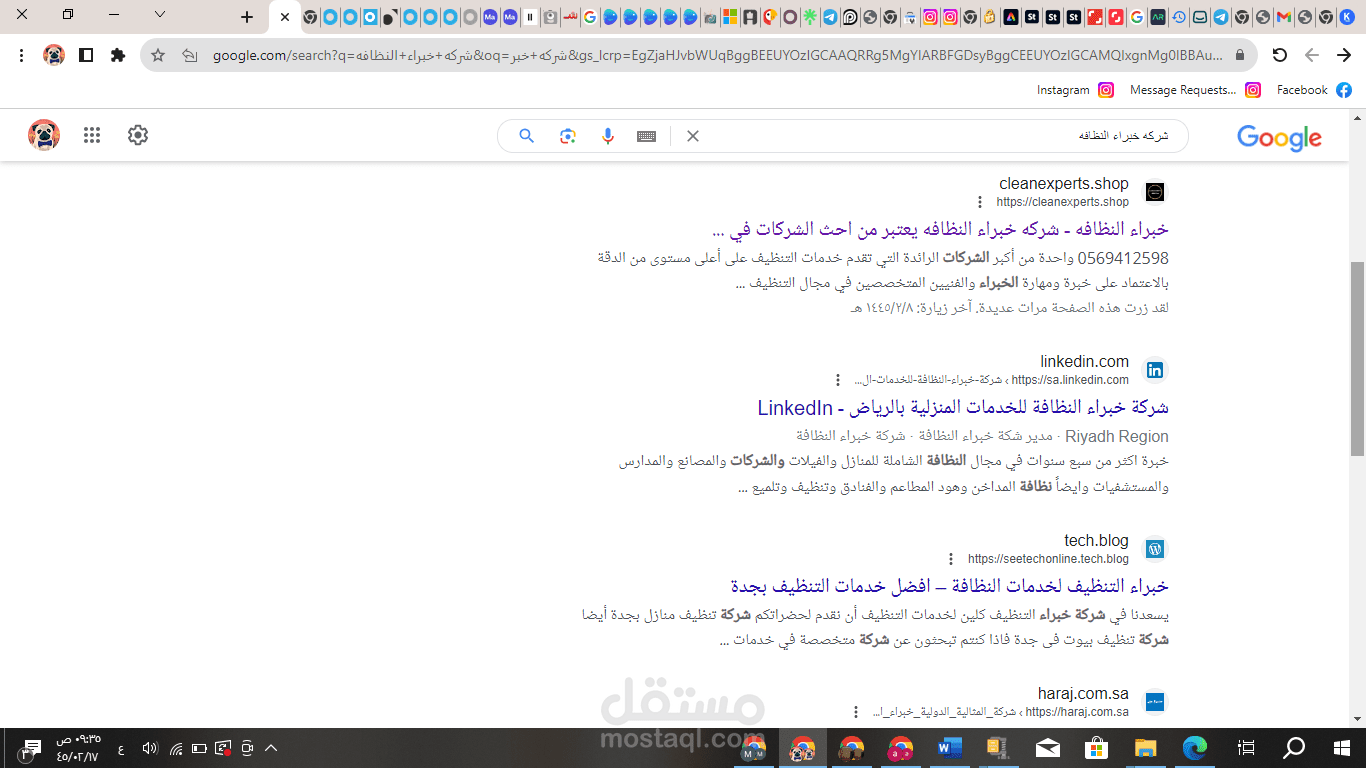Screen dimensions: 1366x768
Task: Reload the current page
Action: tap(1279, 55)
